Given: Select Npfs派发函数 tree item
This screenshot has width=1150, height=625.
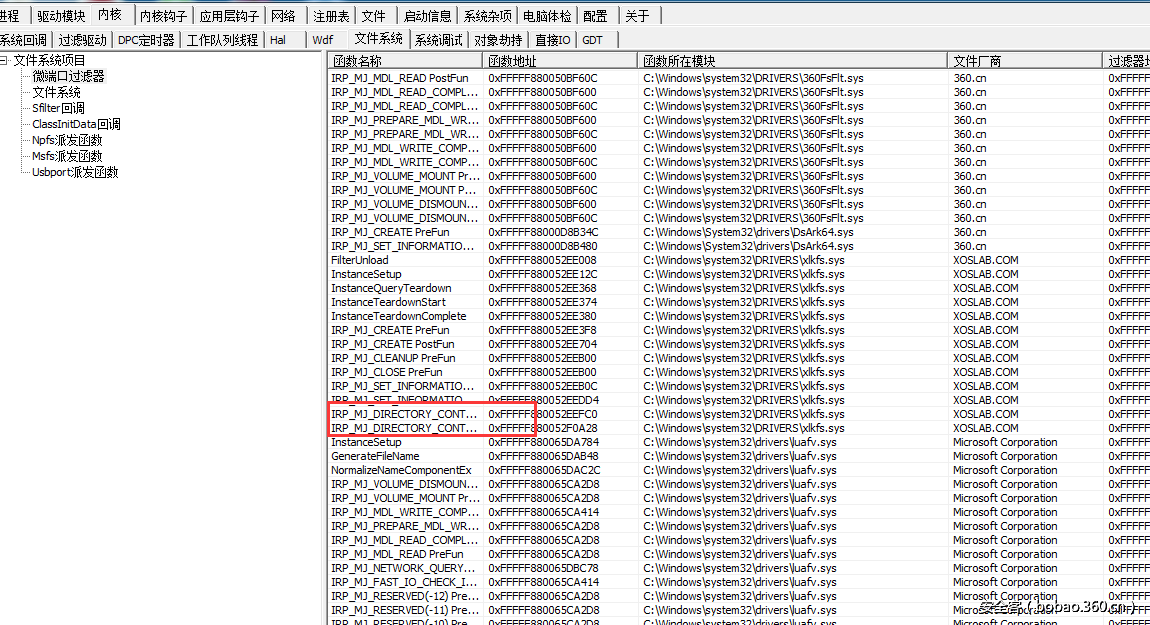Looking at the screenshot, I should pyautogui.click(x=67, y=140).
